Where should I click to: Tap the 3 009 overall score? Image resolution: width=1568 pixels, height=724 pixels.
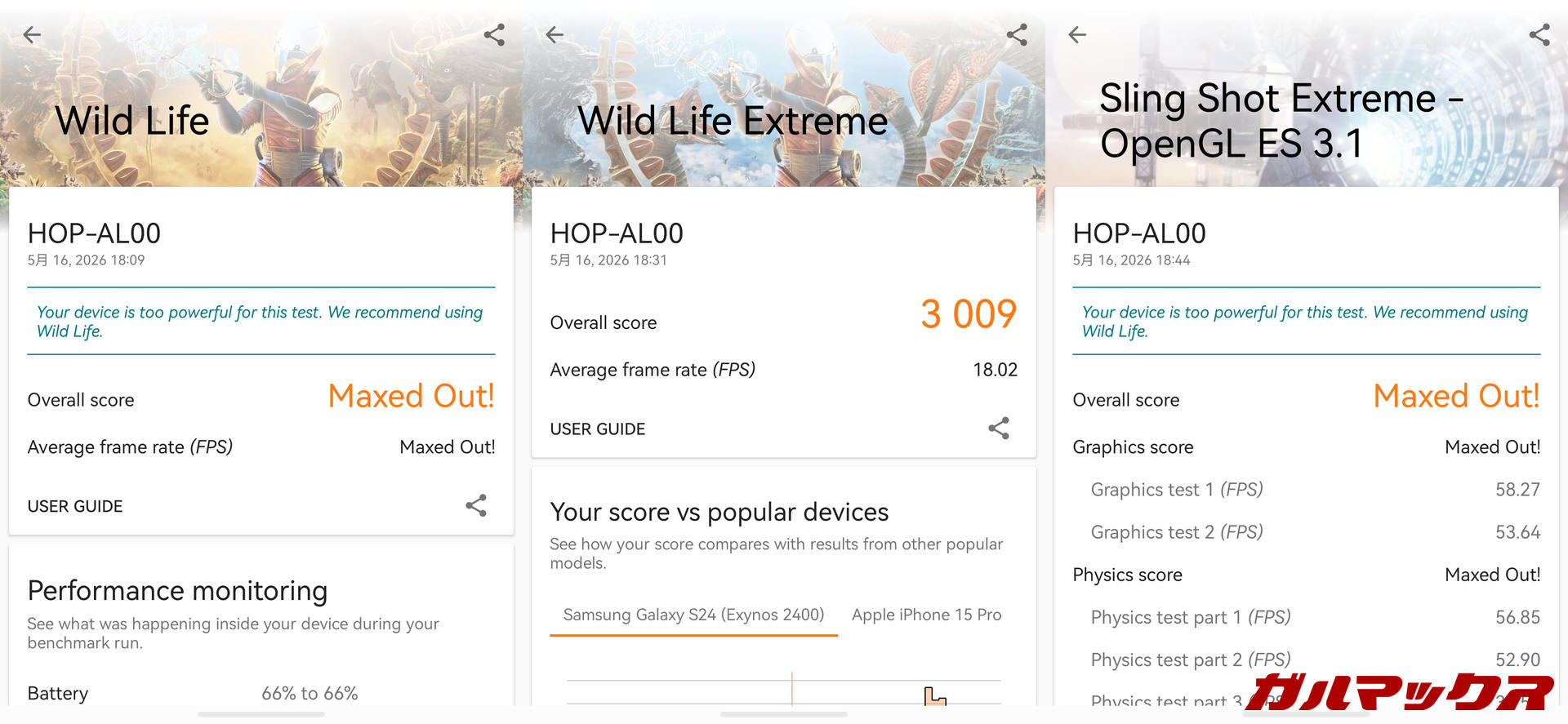(x=969, y=314)
